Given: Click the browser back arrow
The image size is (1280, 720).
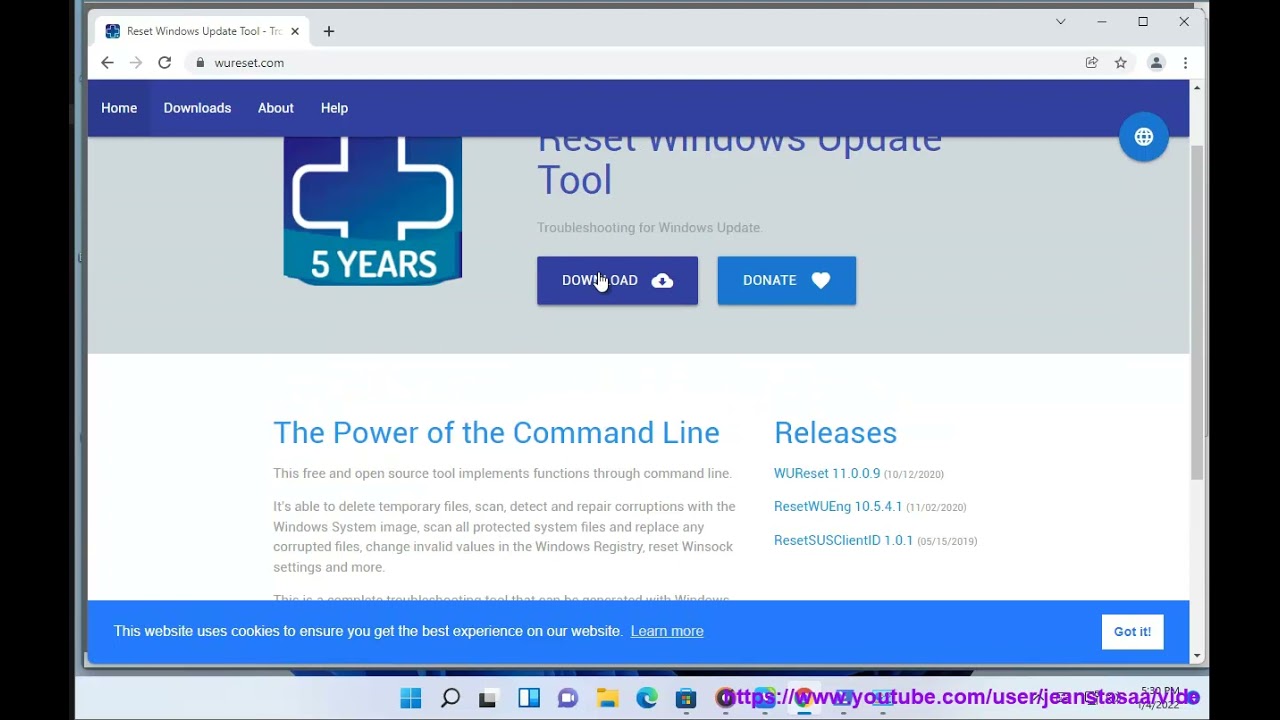Looking at the screenshot, I should [x=107, y=63].
